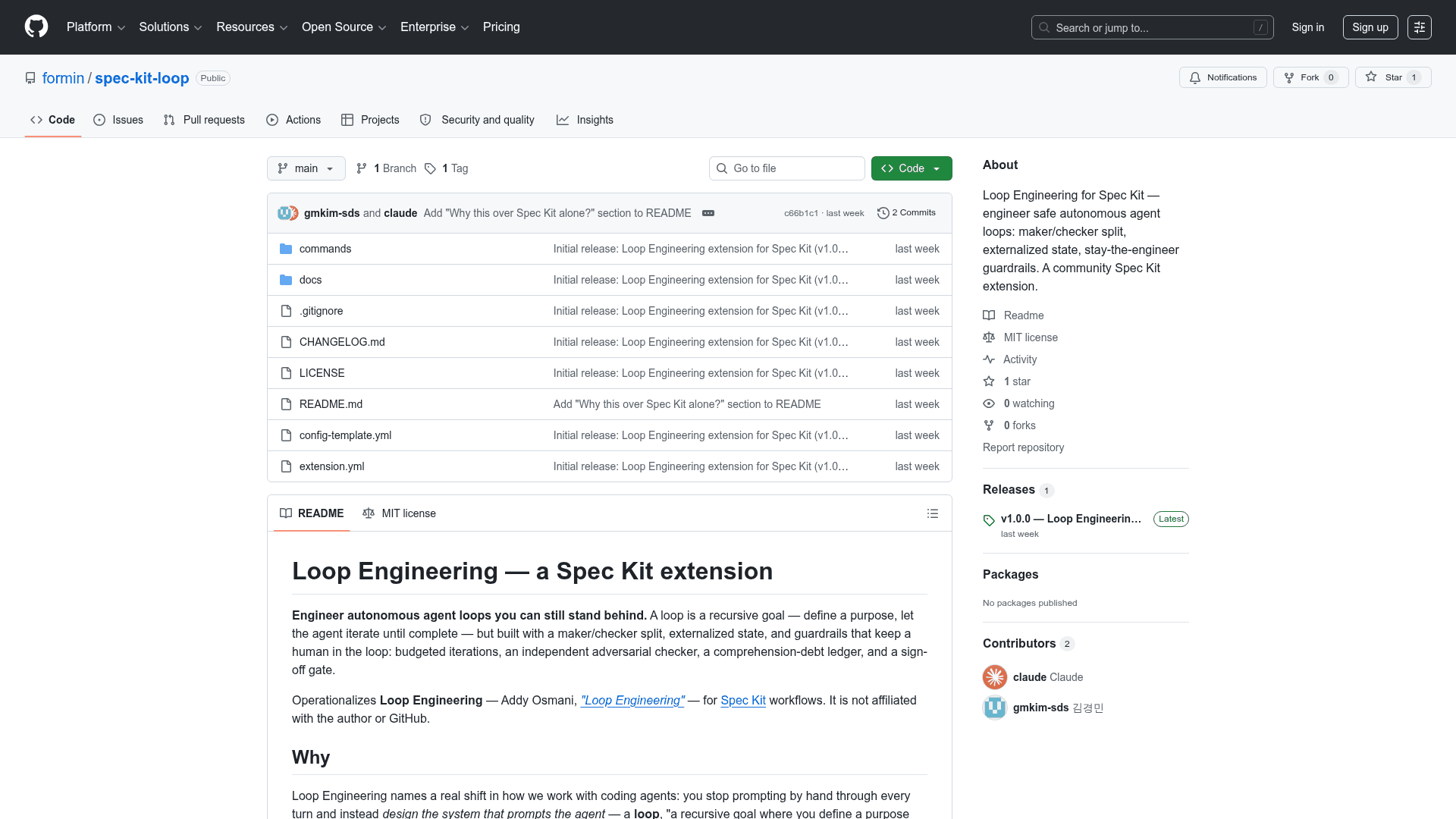The image size is (1456, 819).
Task: Open the spec-kit-loop repository name link
Action: tap(142, 78)
